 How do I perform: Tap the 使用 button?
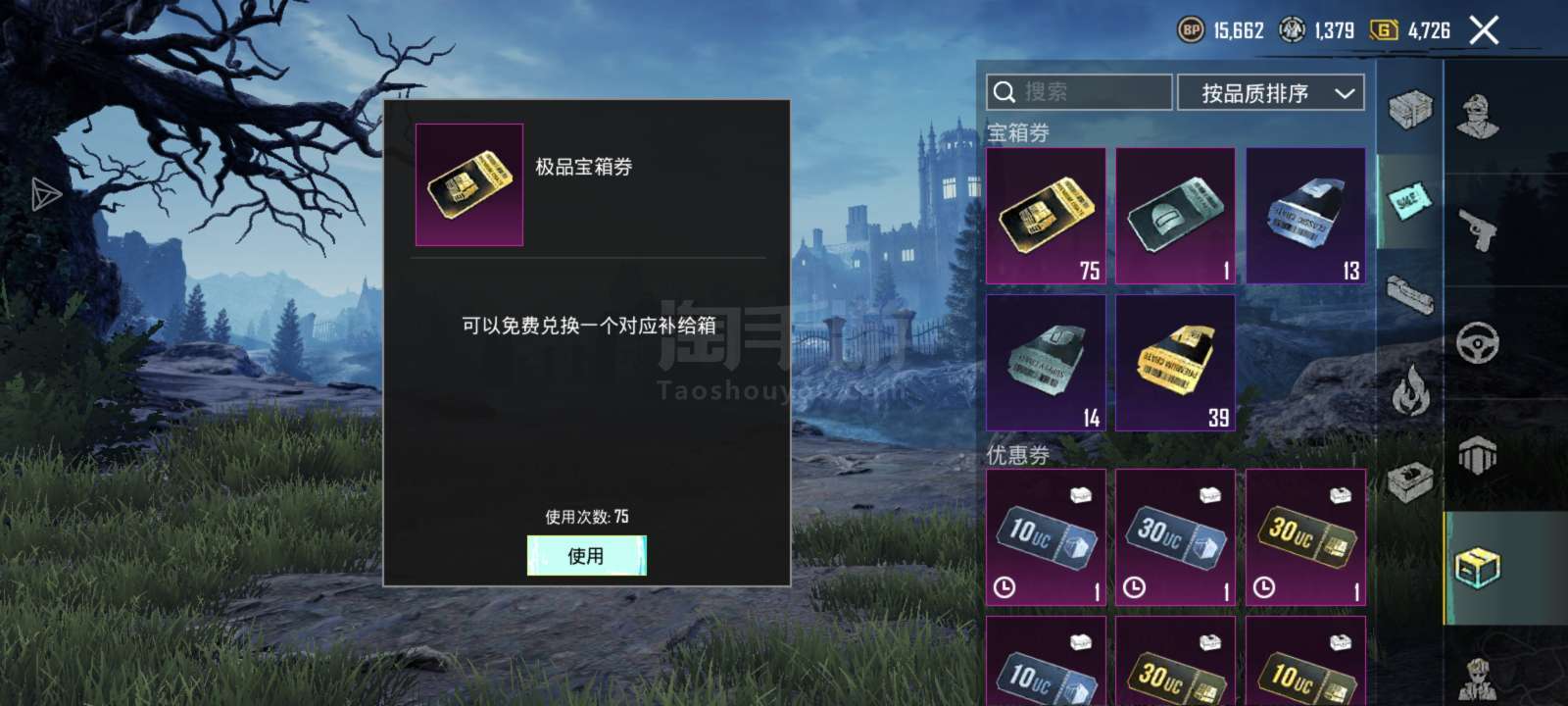click(586, 556)
